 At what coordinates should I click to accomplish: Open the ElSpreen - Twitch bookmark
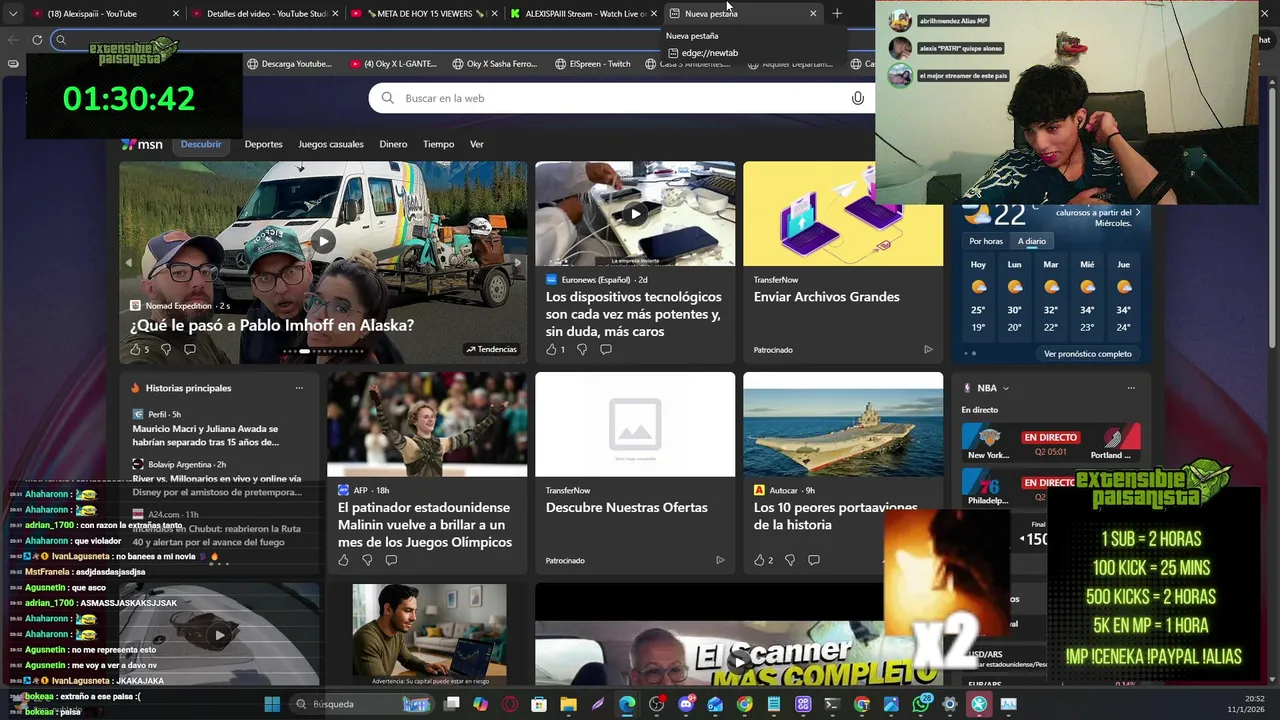coord(593,64)
